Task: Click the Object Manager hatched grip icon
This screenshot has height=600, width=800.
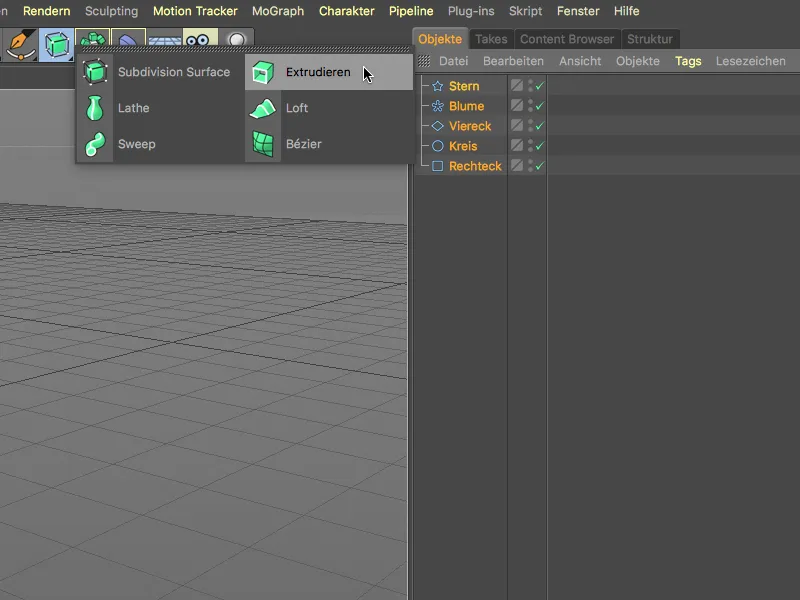Action: click(424, 61)
